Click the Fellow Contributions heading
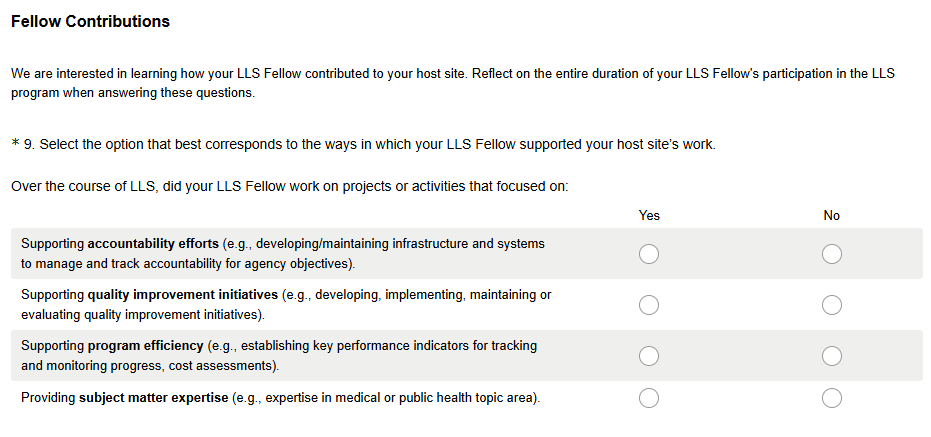This screenshot has height=437, width=931. pyautogui.click(x=90, y=22)
